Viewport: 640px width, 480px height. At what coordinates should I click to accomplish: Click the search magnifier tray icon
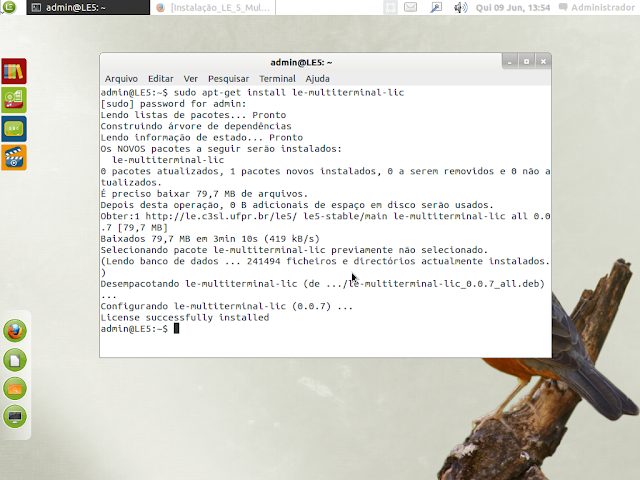(436, 7)
